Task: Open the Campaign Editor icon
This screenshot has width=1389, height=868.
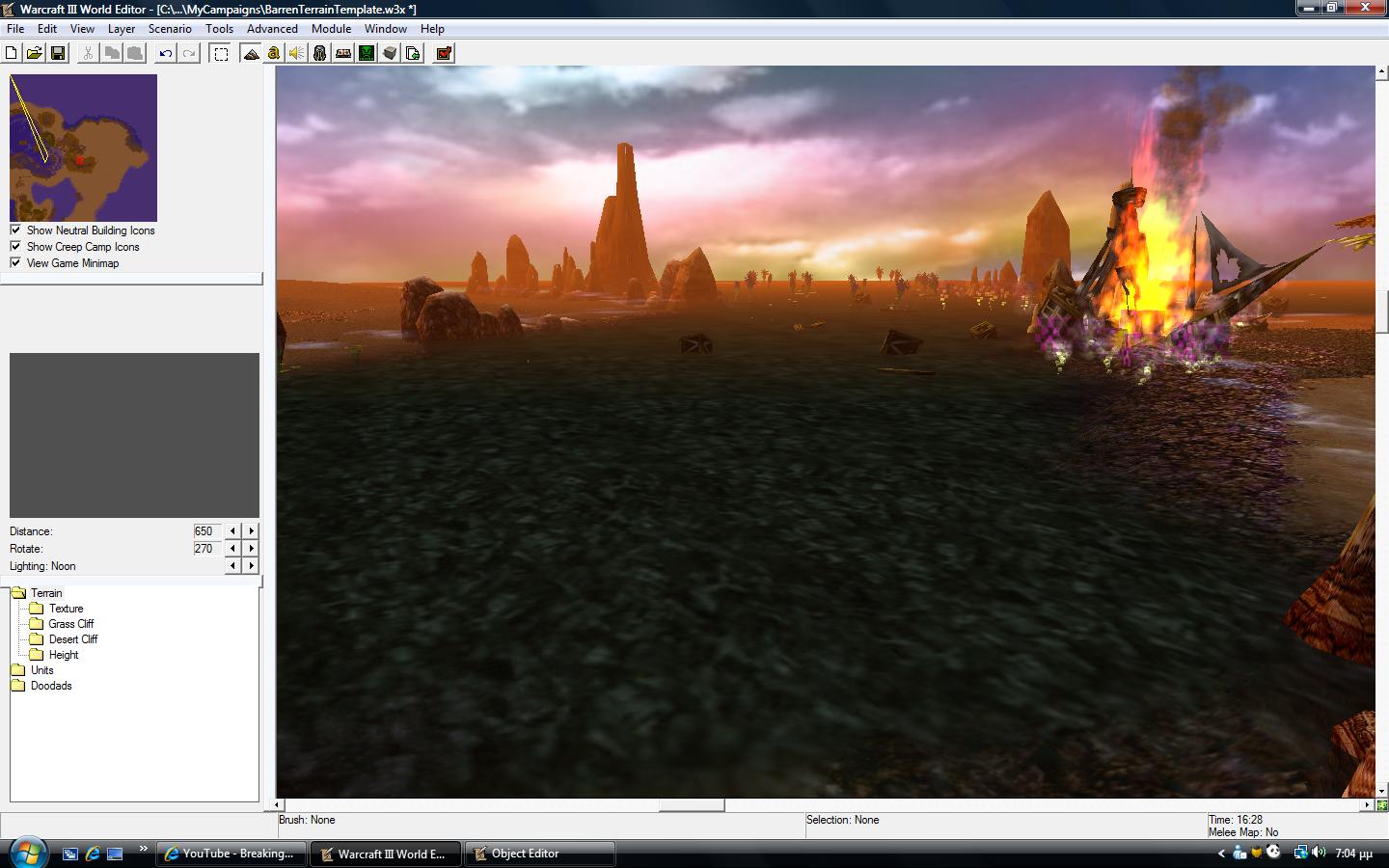Action: pyautogui.click(x=343, y=53)
